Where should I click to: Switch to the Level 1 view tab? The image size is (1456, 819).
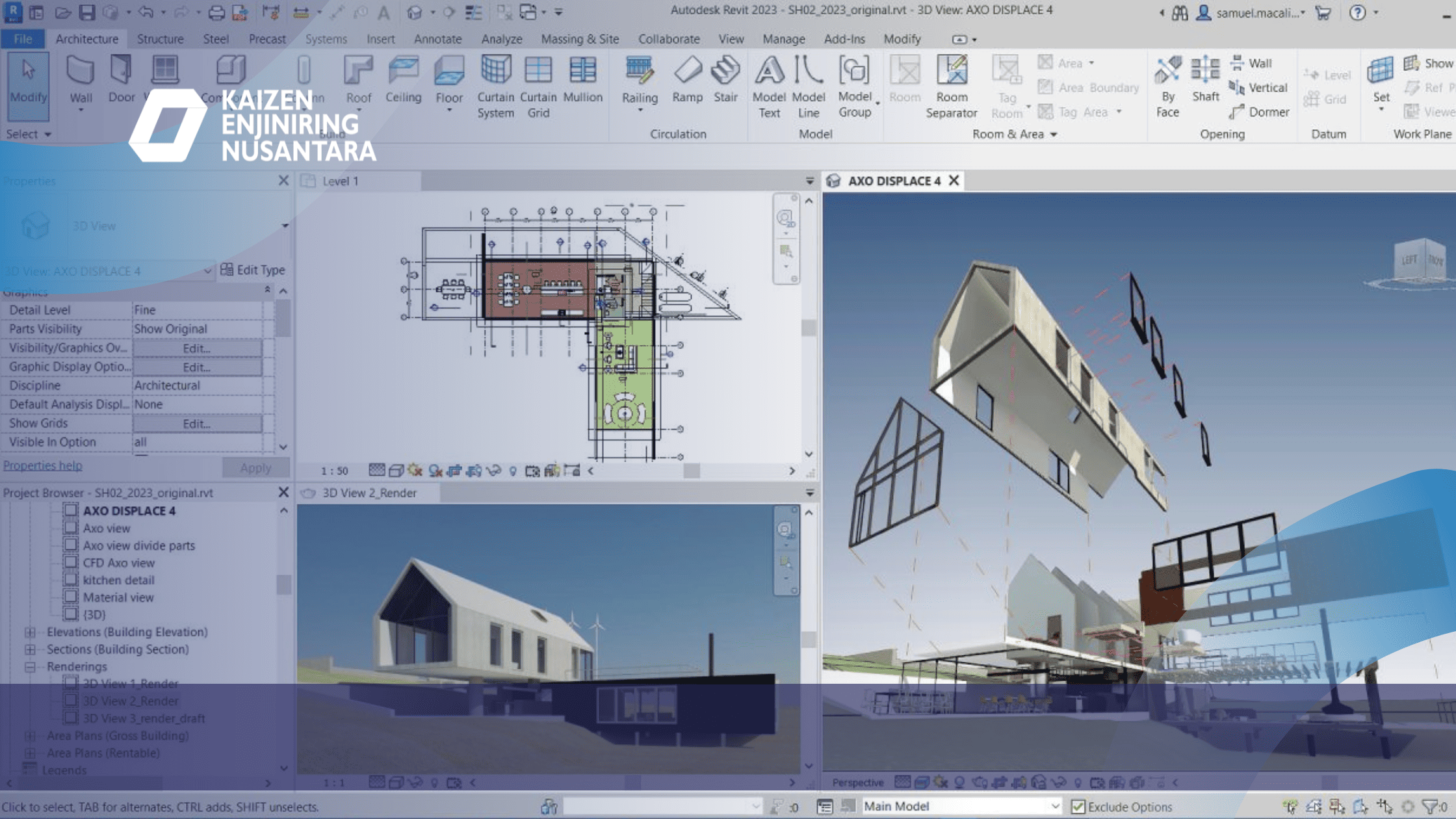point(340,181)
